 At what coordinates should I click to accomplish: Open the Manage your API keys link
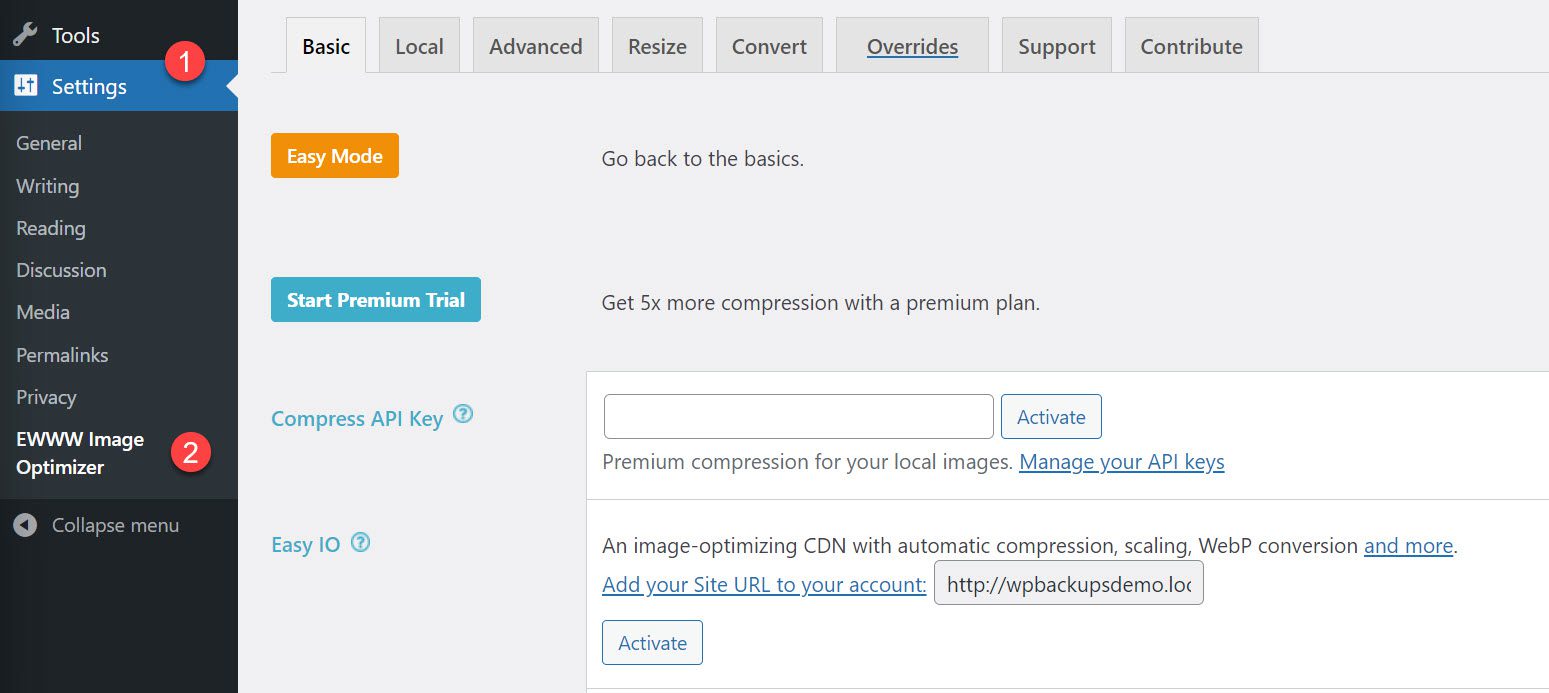tap(1121, 462)
